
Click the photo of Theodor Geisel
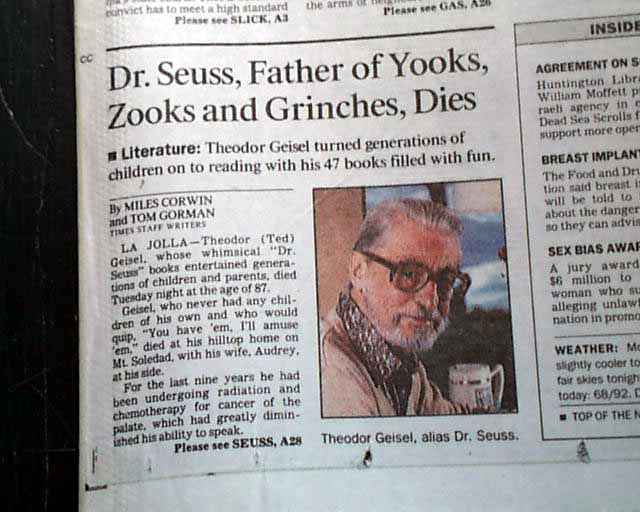click(x=415, y=298)
